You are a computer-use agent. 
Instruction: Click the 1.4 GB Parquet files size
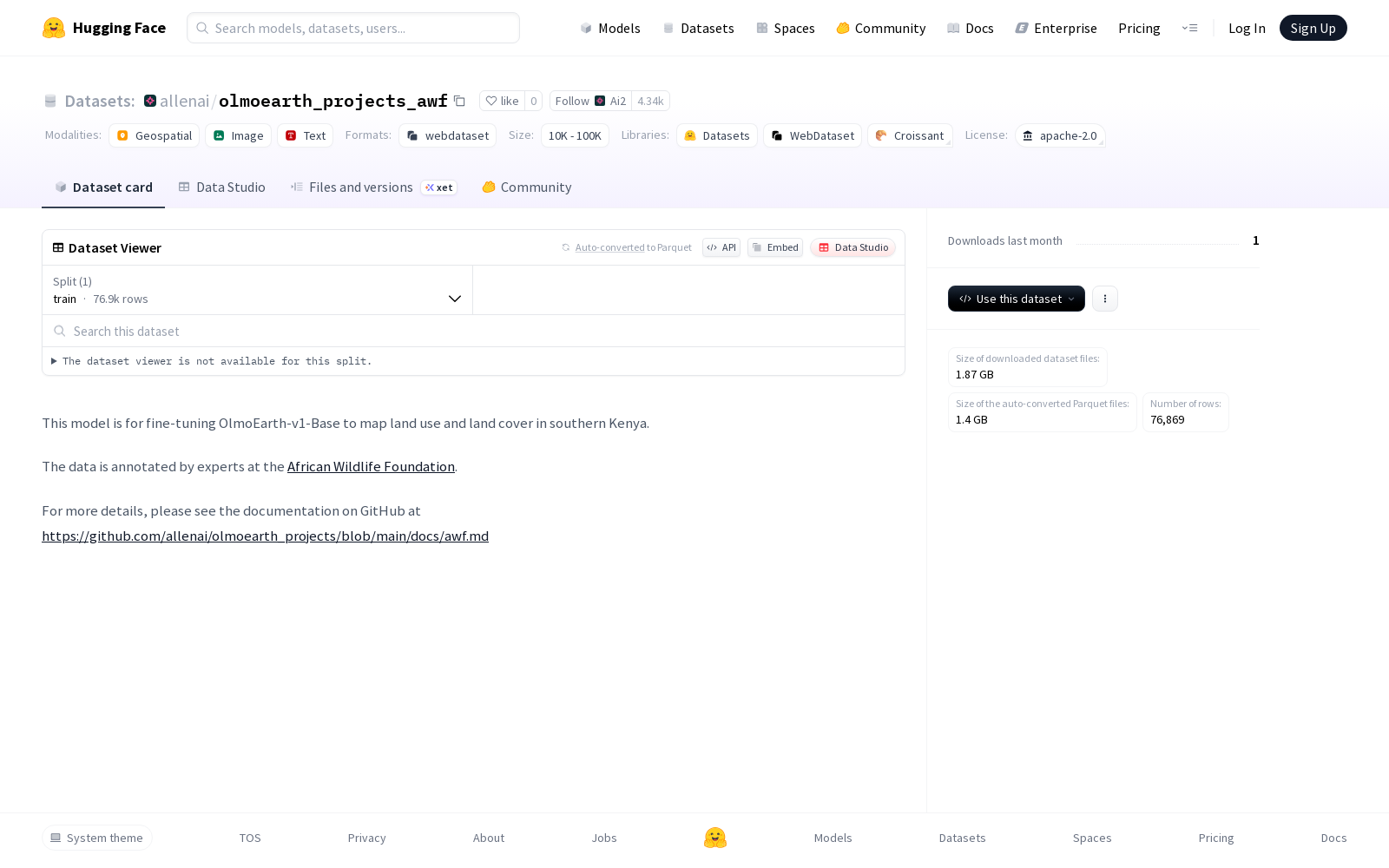click(971, 420)
